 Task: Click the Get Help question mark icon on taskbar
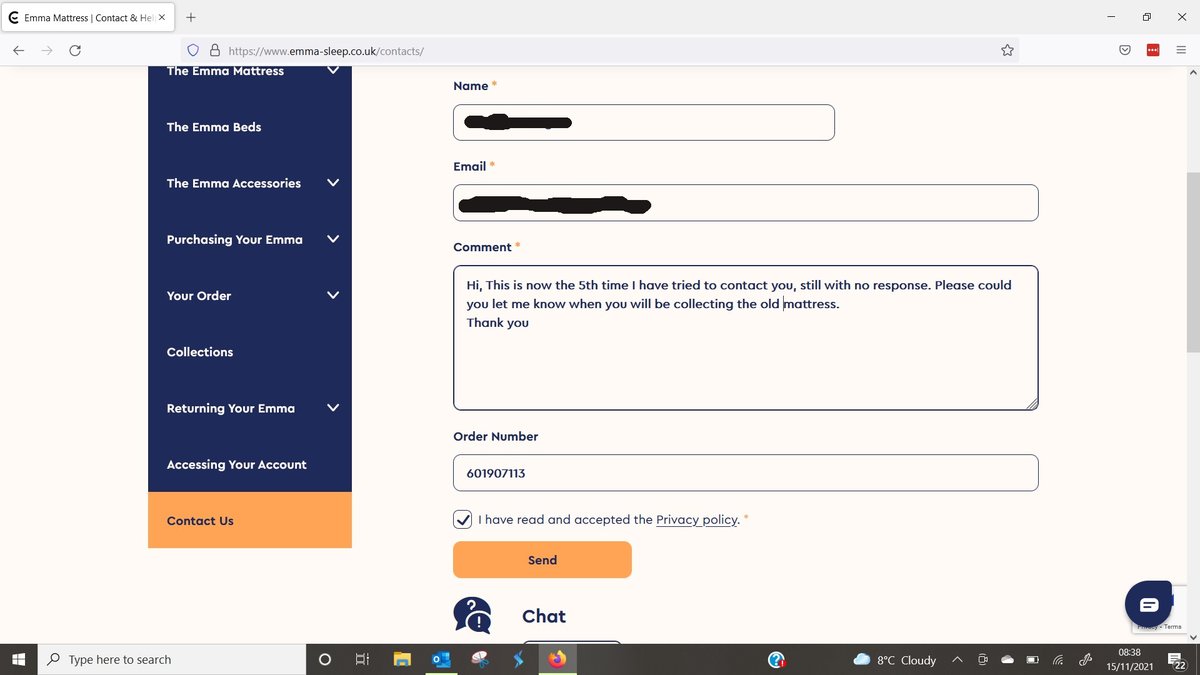click(777, 659)
